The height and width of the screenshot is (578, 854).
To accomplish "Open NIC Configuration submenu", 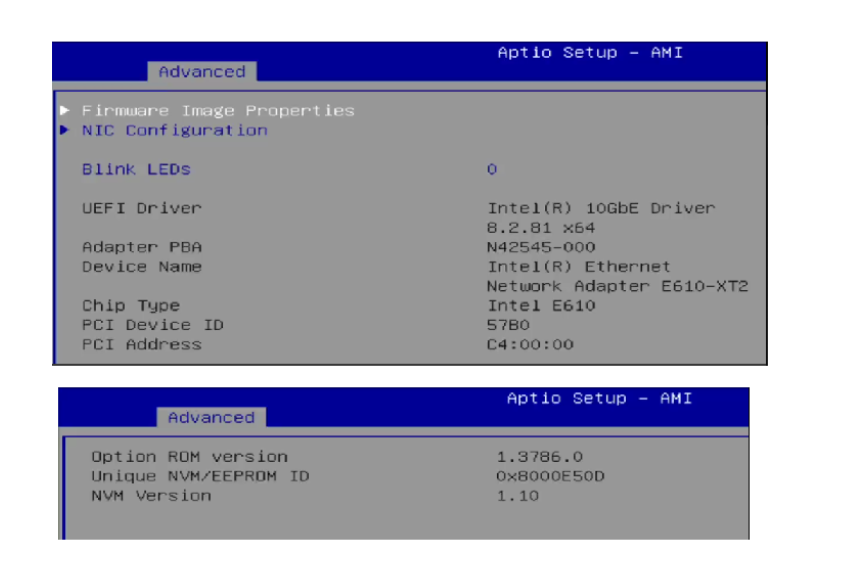I will (174, 130).
